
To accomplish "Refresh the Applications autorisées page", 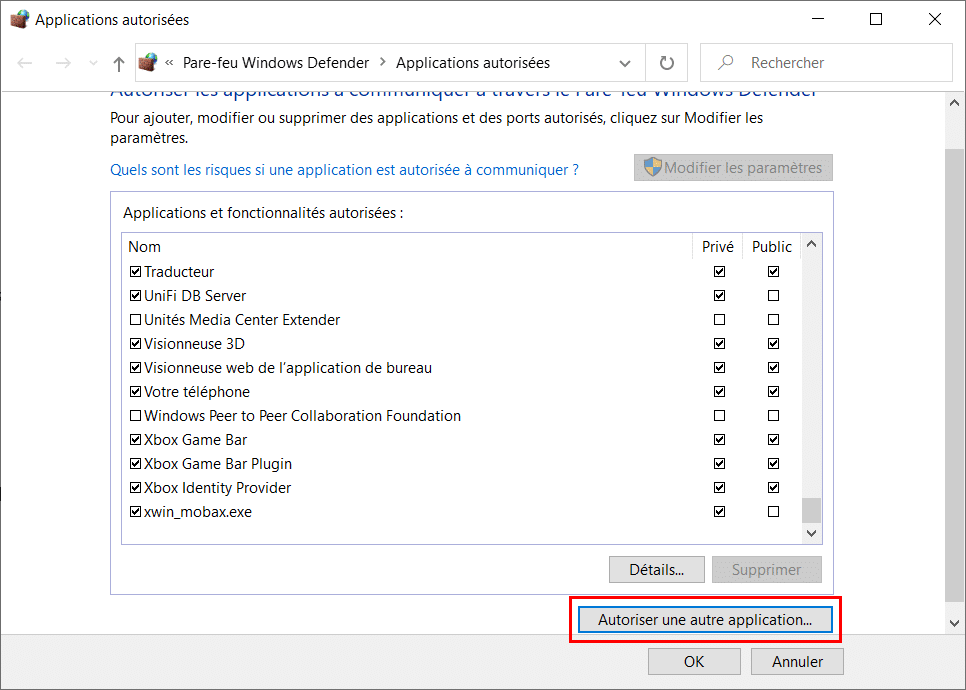I will click(x=667, y=63).
